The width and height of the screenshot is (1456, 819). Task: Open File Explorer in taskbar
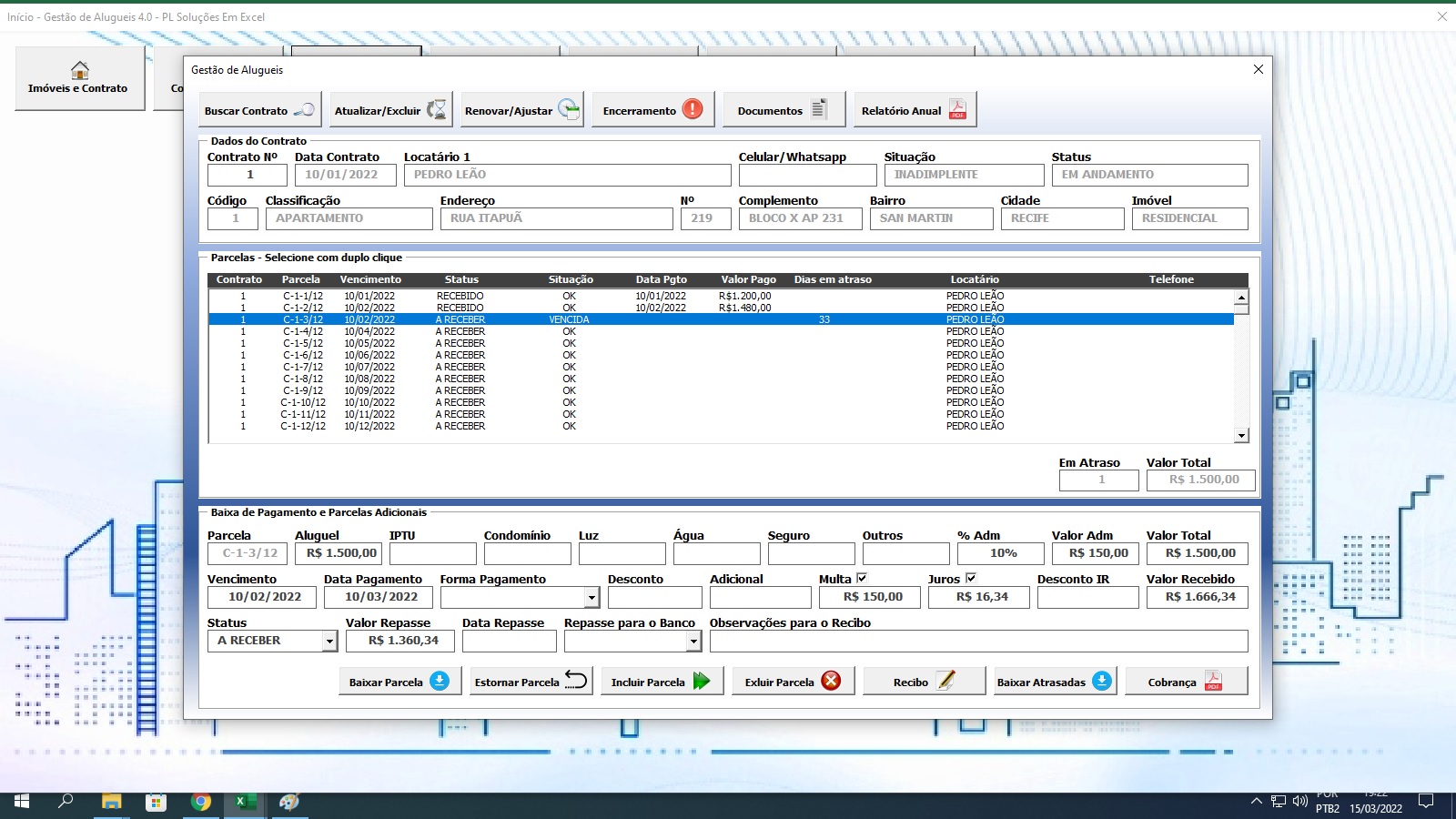tap(111, 802)
